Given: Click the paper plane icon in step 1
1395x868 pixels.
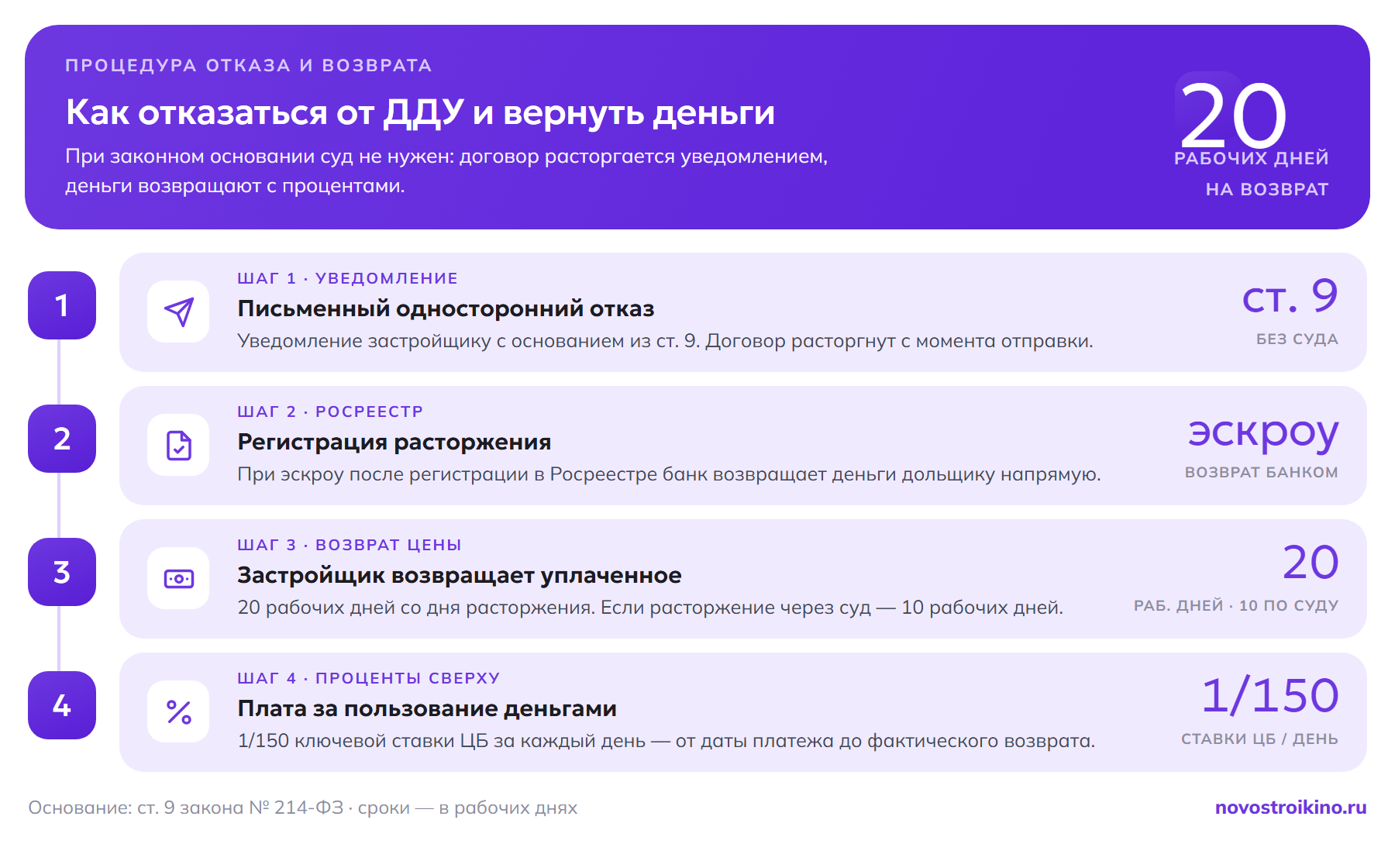Looking at the screenshot, I should 178,312.
